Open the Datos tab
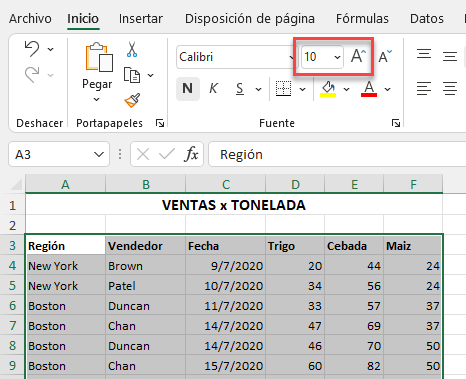This screenshot has height=379, width=466. tap(427, 19)
